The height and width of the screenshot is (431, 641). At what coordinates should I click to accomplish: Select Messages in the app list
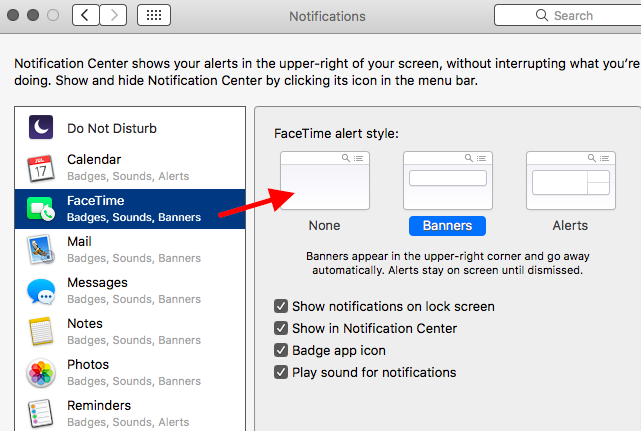(130, 290)
